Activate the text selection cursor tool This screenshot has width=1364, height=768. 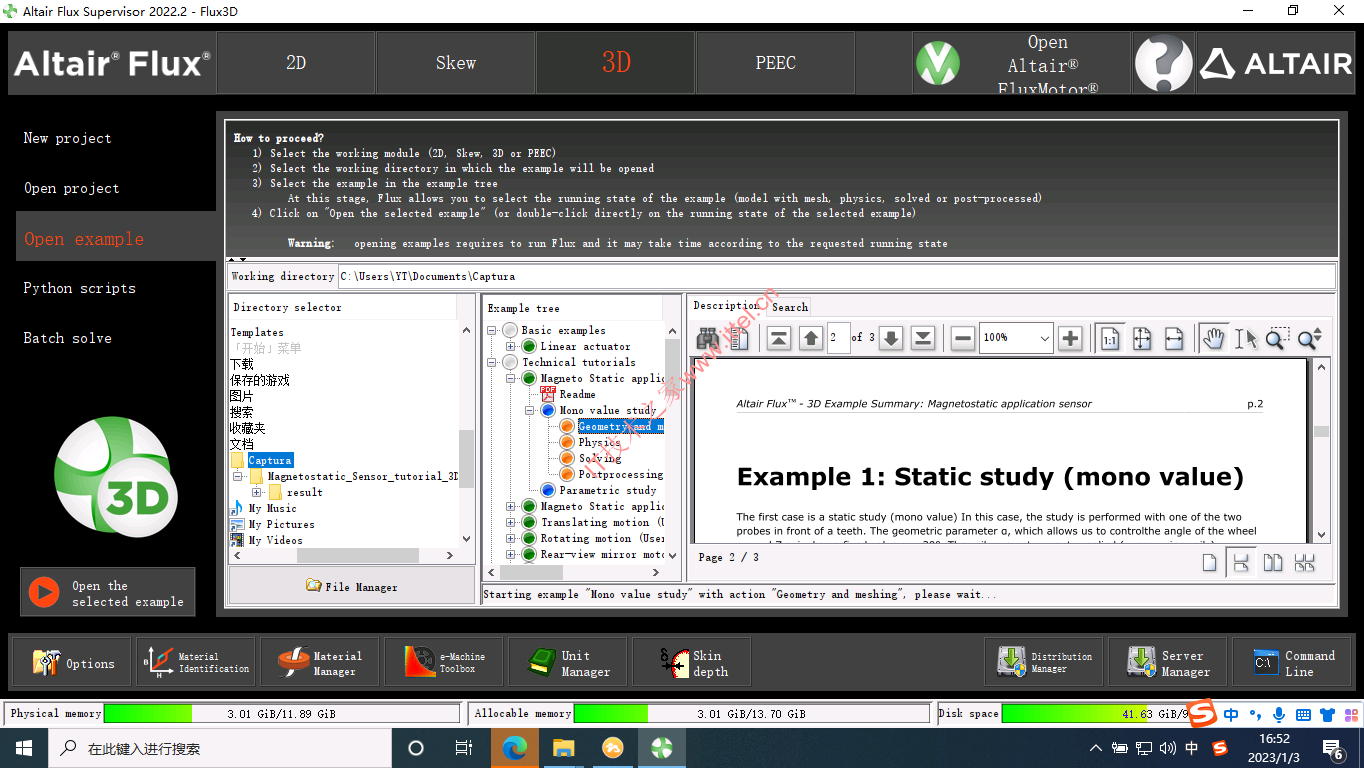pyautogui.click(x=1245, y=338)
